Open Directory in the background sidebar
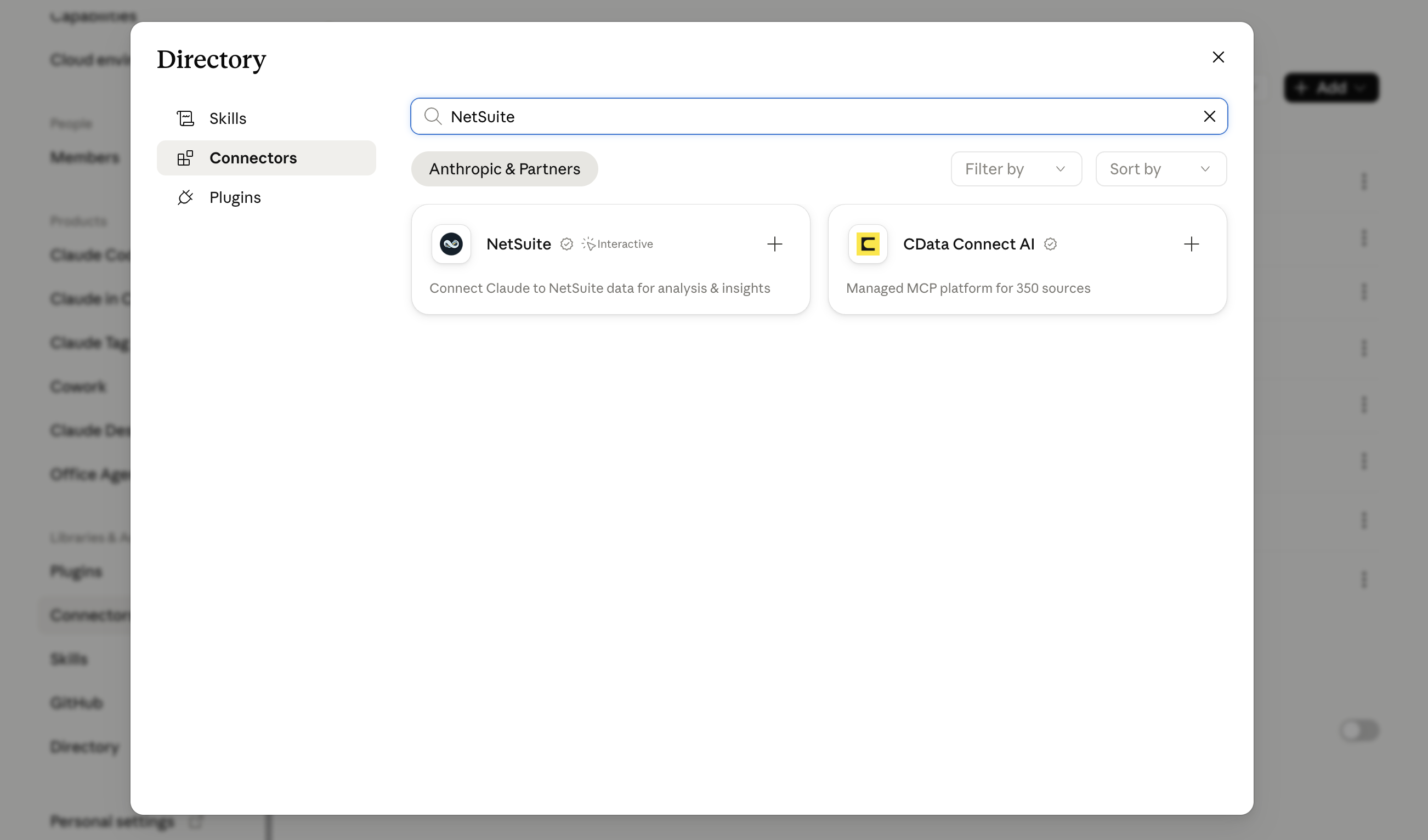This screenshot has width=1428, height=840. 84,747
